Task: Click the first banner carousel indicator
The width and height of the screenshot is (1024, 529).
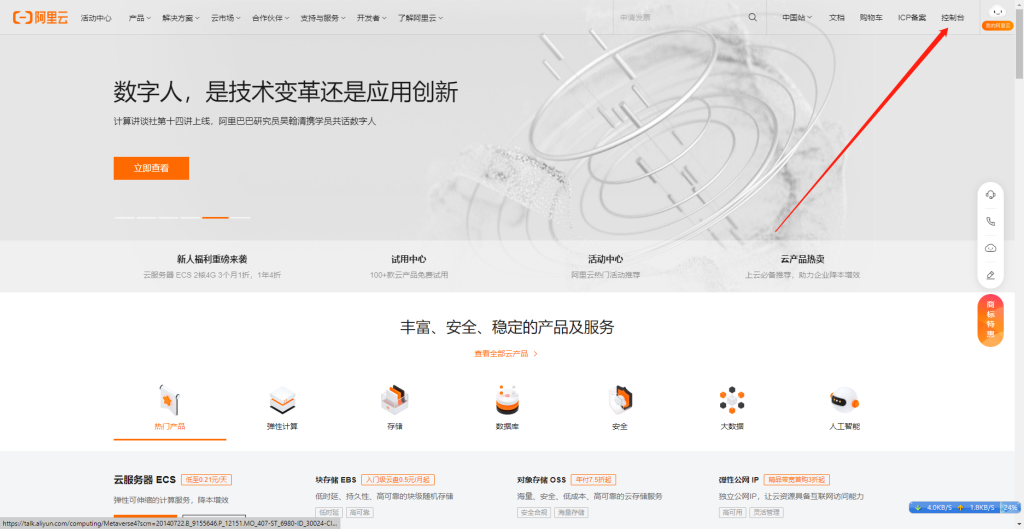Action: [x=125, y=217]
